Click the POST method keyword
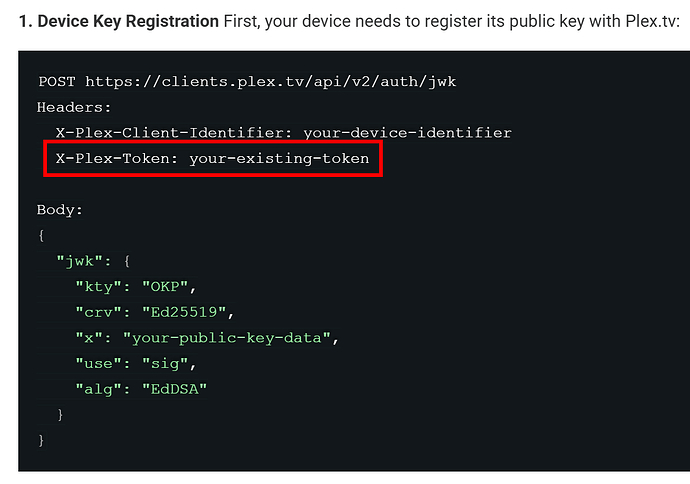Image resolution: width=690 pixels, height=484 pixels. point(56,81)
